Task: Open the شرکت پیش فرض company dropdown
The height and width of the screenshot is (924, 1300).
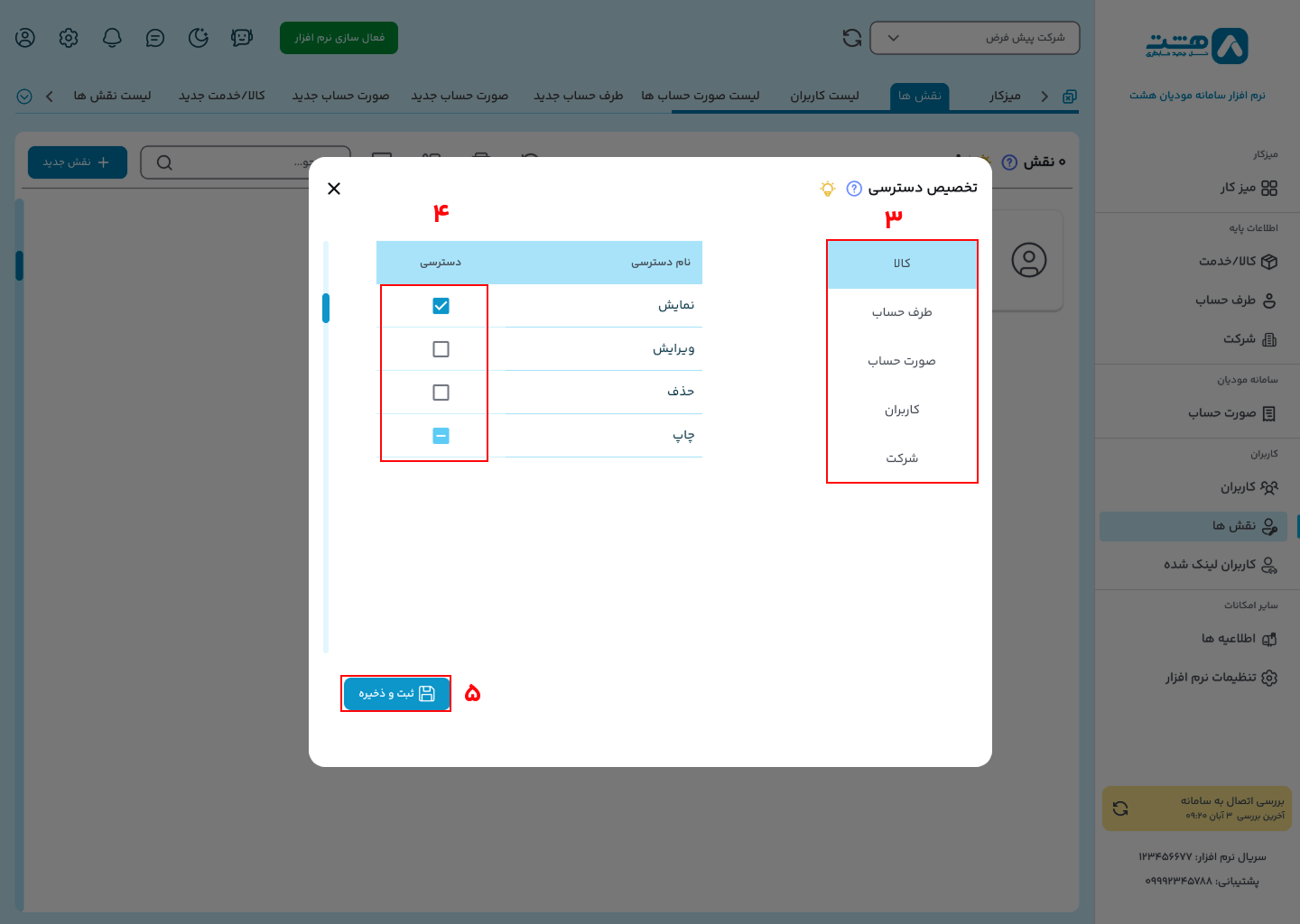Action: click(x=974, y=37)
